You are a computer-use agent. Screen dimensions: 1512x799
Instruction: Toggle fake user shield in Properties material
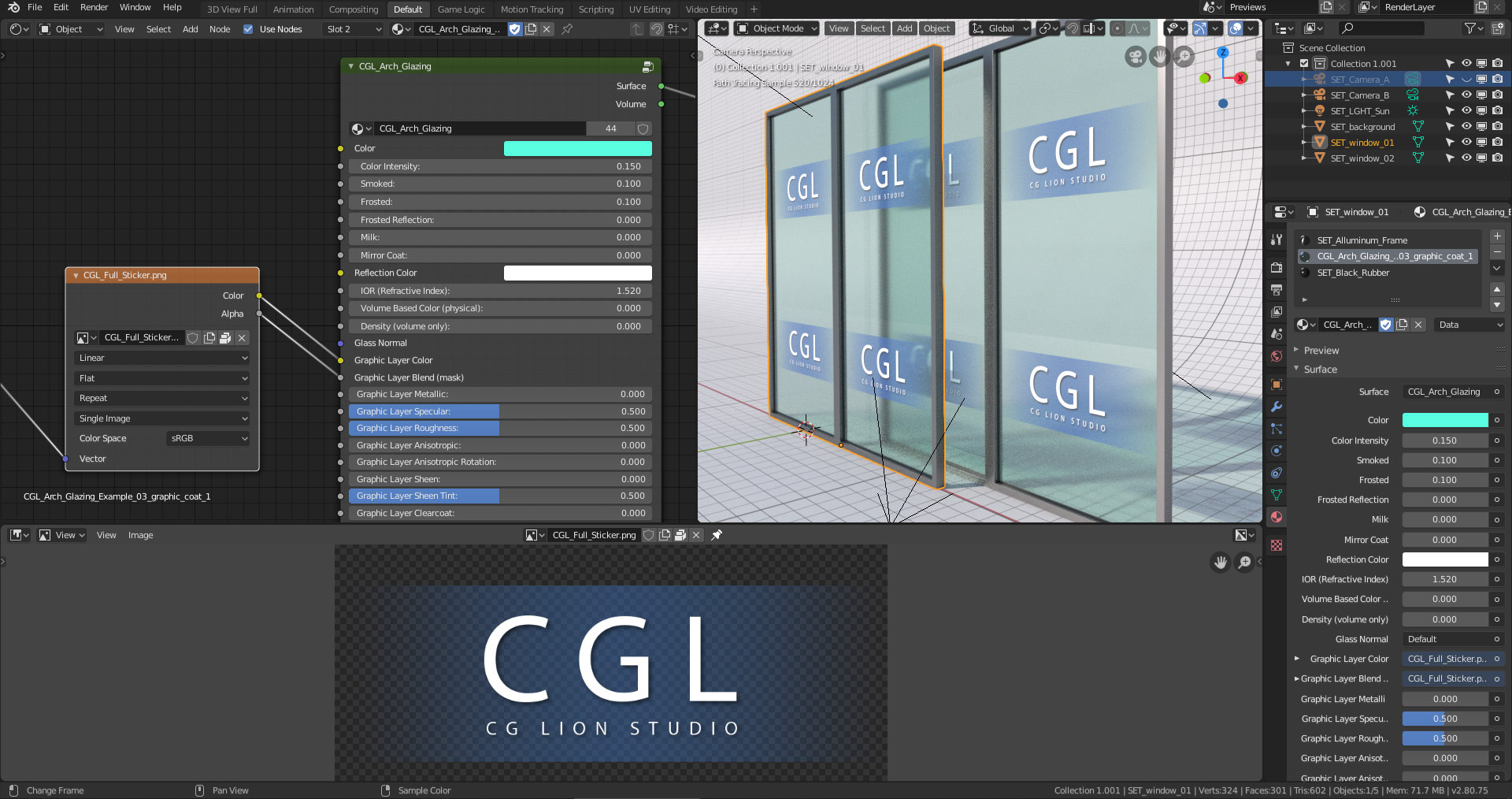(1386, 325)
